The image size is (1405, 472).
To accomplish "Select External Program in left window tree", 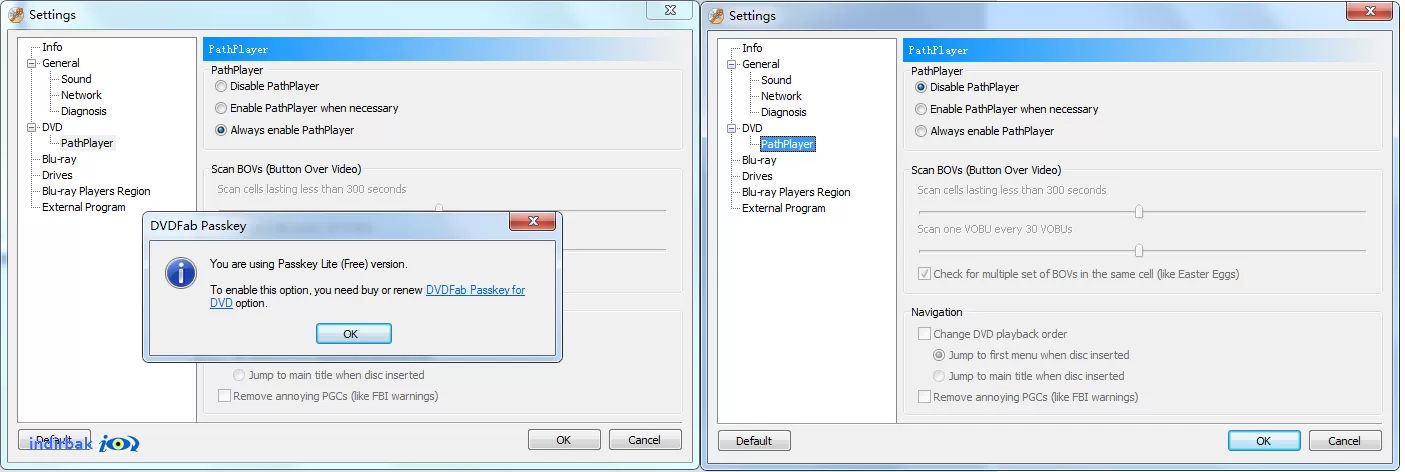I will coord(84,207).
